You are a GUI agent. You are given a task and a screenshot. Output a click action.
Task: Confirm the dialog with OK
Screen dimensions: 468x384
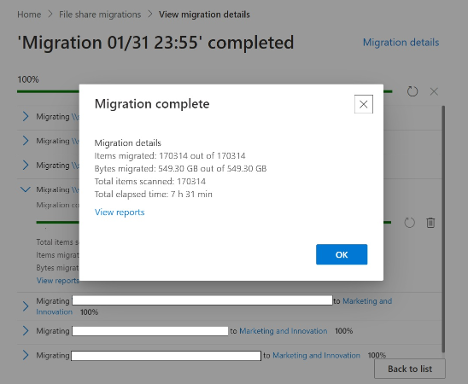[x=342, y=255]
